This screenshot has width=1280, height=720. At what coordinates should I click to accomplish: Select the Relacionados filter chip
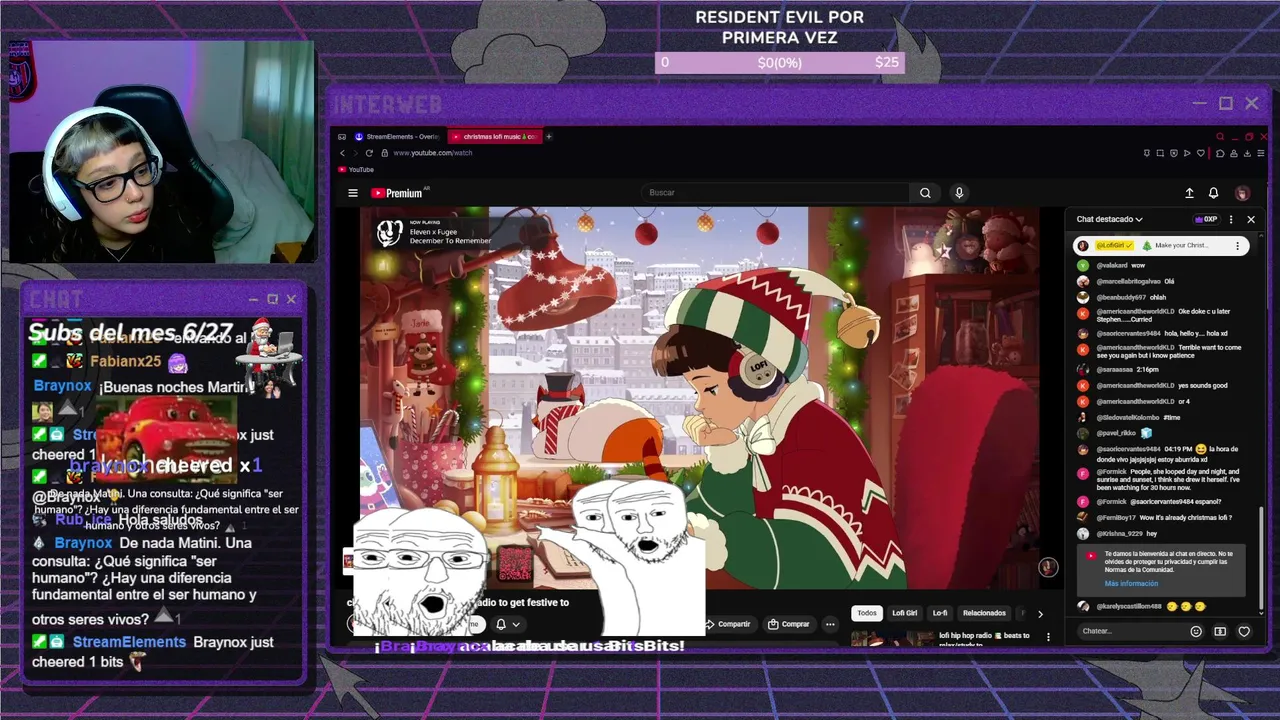[x=984, y=613]
